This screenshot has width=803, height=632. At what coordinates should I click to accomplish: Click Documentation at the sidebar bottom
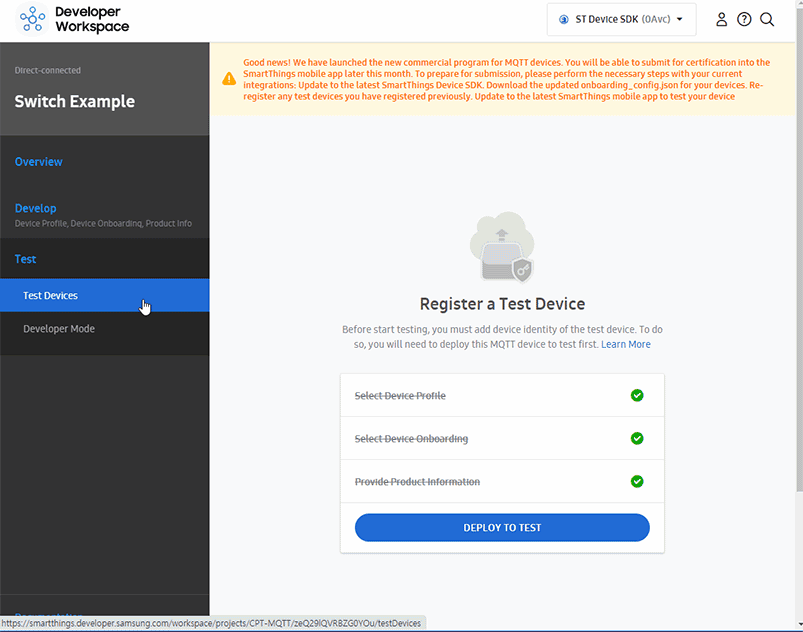point(48,617)
